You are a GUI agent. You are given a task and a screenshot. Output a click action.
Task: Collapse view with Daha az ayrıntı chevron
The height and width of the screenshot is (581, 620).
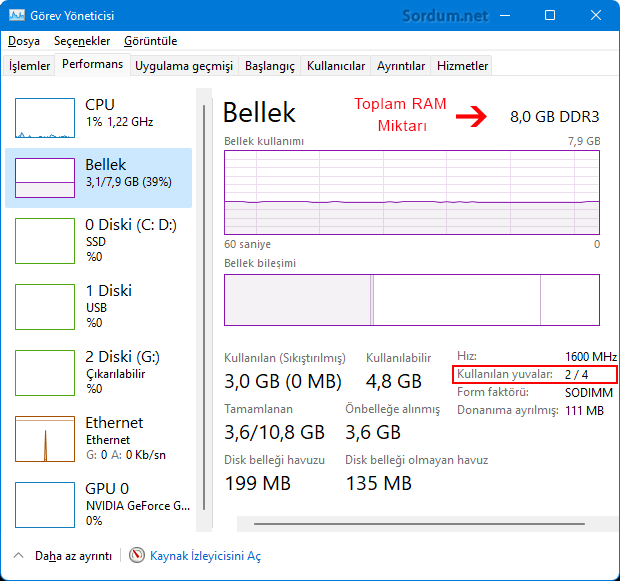20,555
